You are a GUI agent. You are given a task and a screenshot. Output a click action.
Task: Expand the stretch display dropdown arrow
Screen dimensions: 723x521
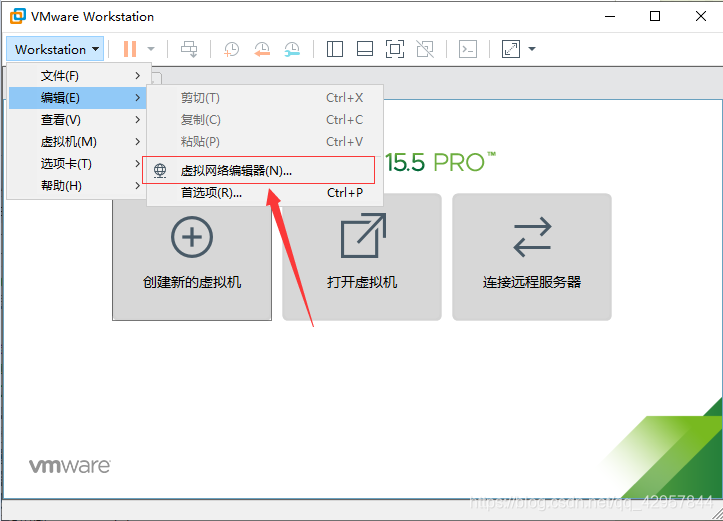pyautogui.click(x=532, y=49)
